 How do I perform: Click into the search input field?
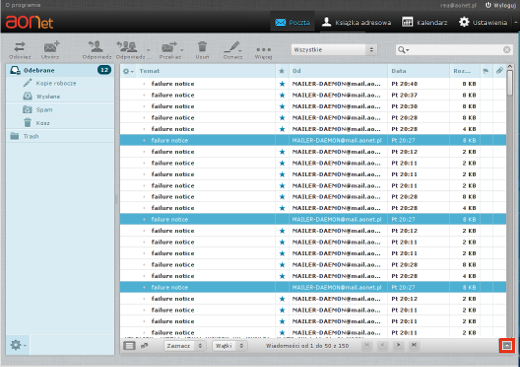pyautogui.click(x=455, y=50)
